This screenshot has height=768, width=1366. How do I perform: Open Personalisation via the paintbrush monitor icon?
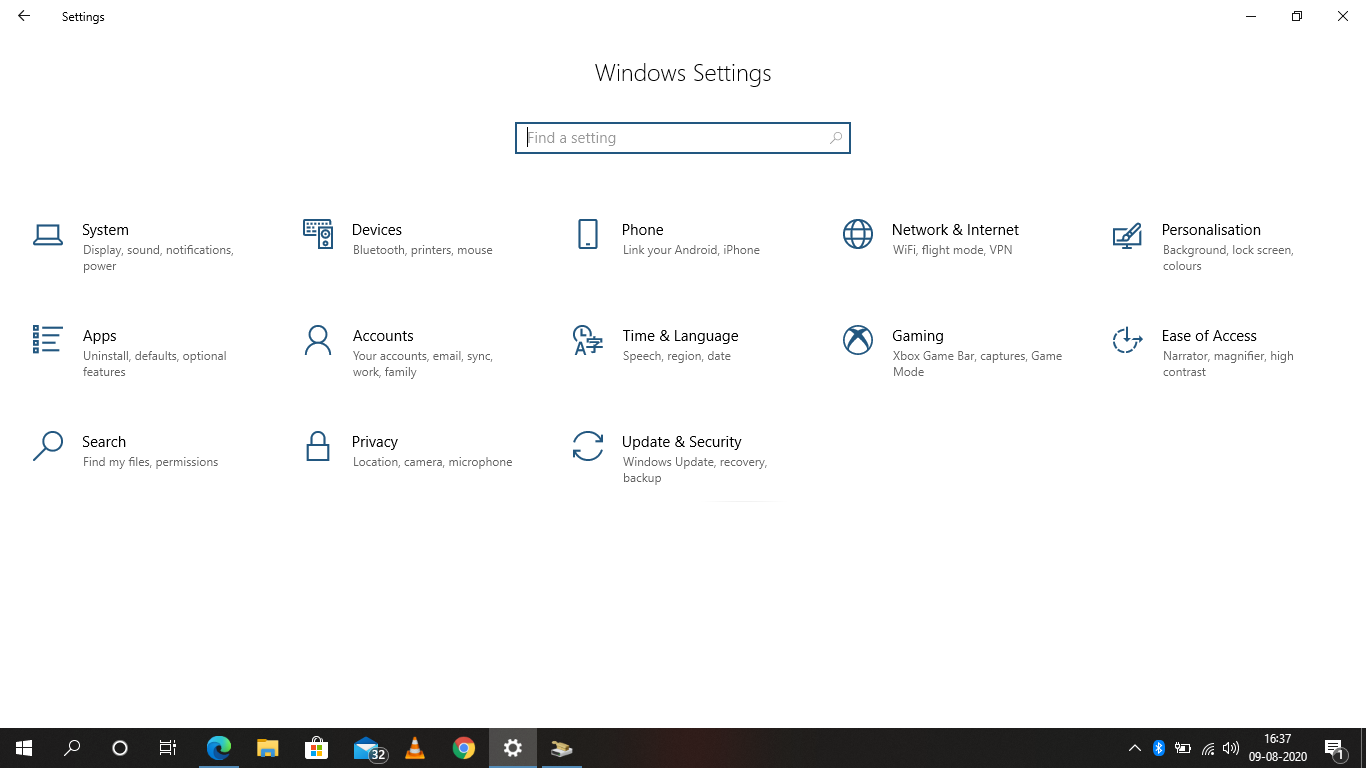tap(1127, 235)
